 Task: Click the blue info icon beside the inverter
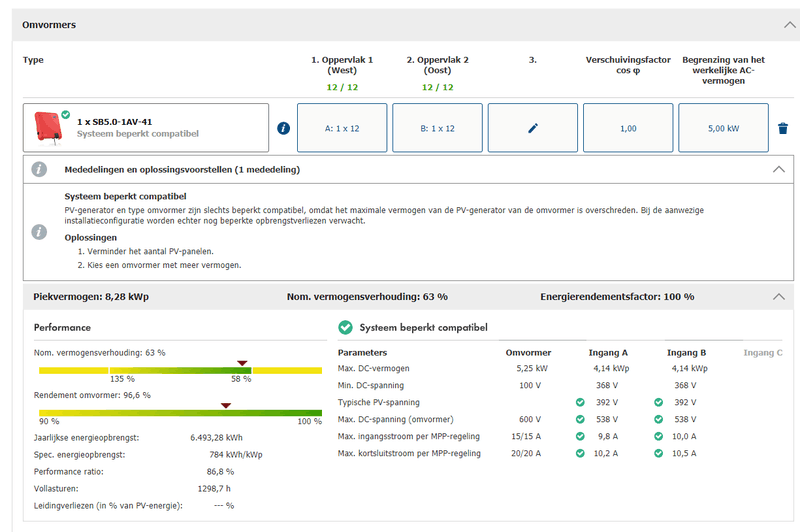283,129
